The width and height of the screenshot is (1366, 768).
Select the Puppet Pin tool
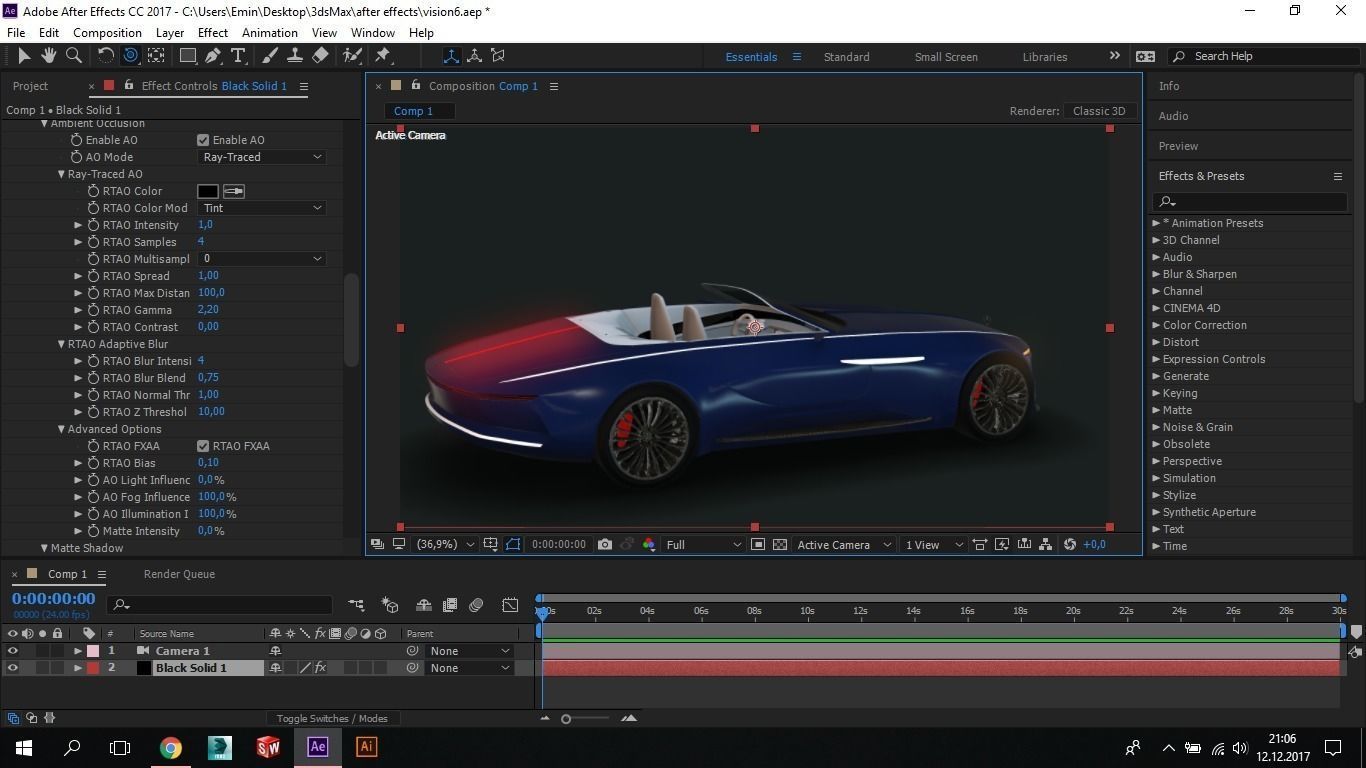383,56
